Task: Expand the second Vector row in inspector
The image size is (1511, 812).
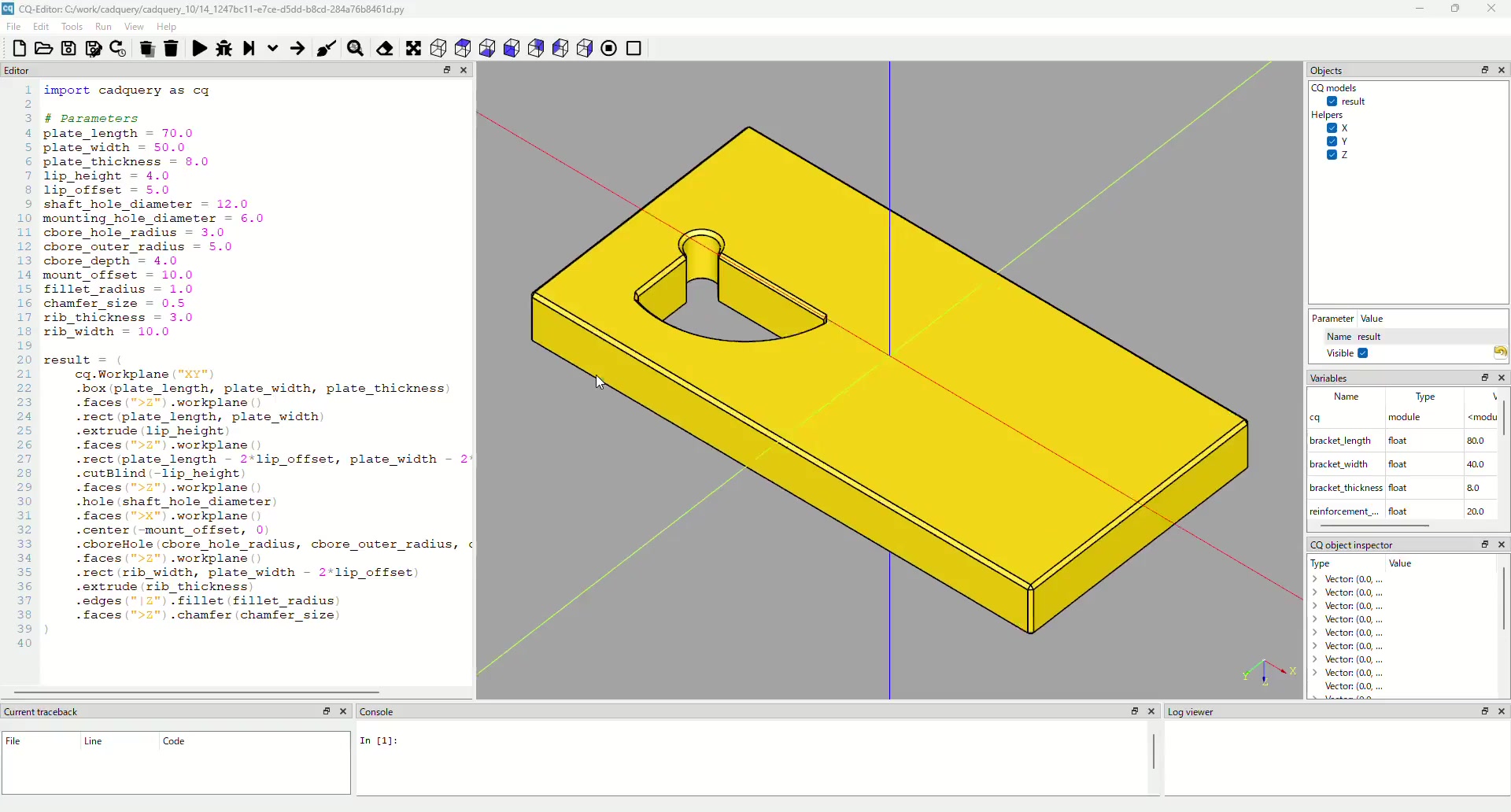Action: (x=1316, y=592)
